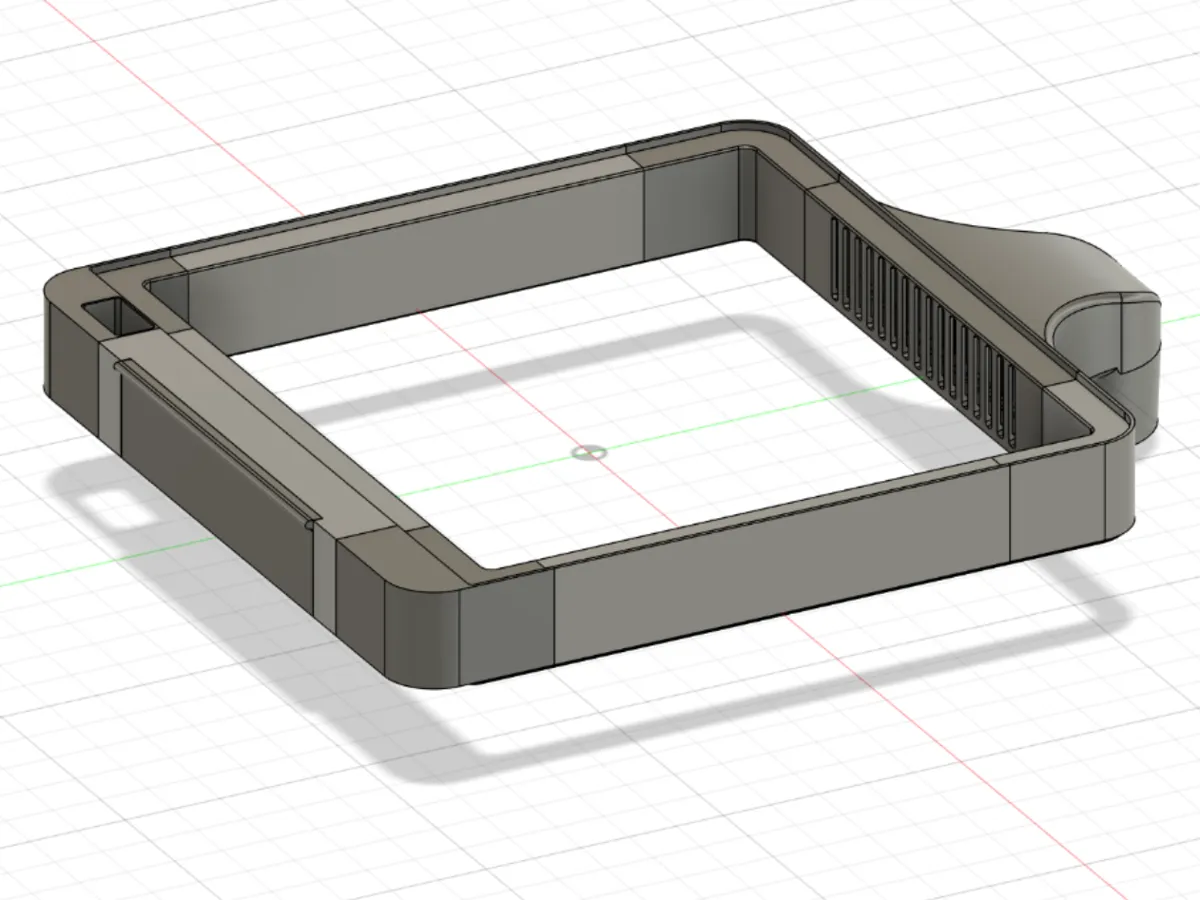
Task: Select the square cutout hole in frame corner
Action: tap(117, 316)
